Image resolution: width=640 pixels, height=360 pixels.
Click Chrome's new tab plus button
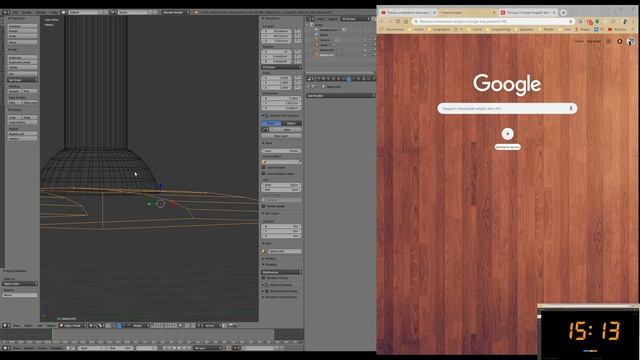(563, 13)
